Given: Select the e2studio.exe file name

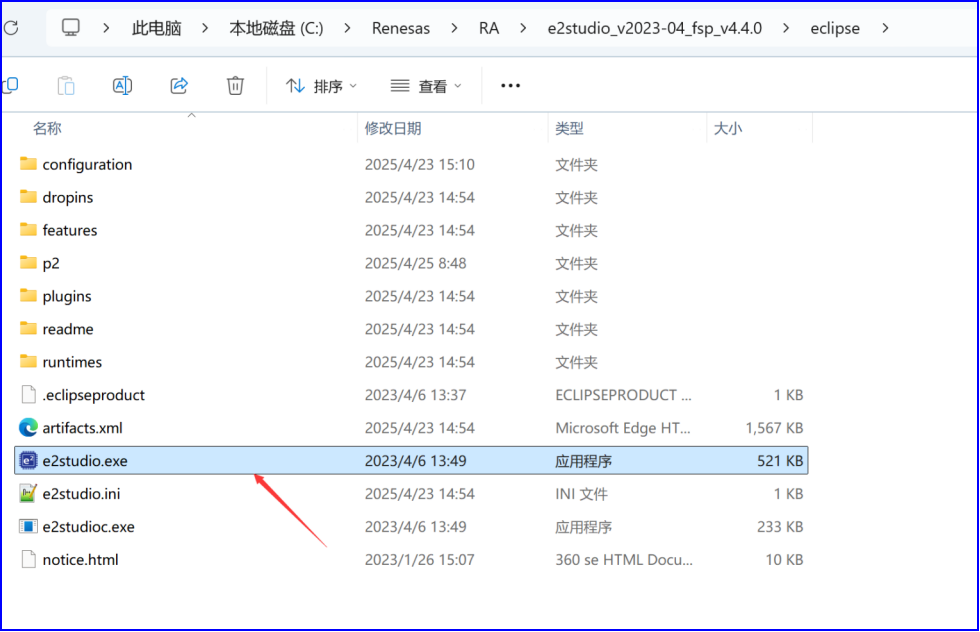Looking at the screenshot, I should [85, 461].
